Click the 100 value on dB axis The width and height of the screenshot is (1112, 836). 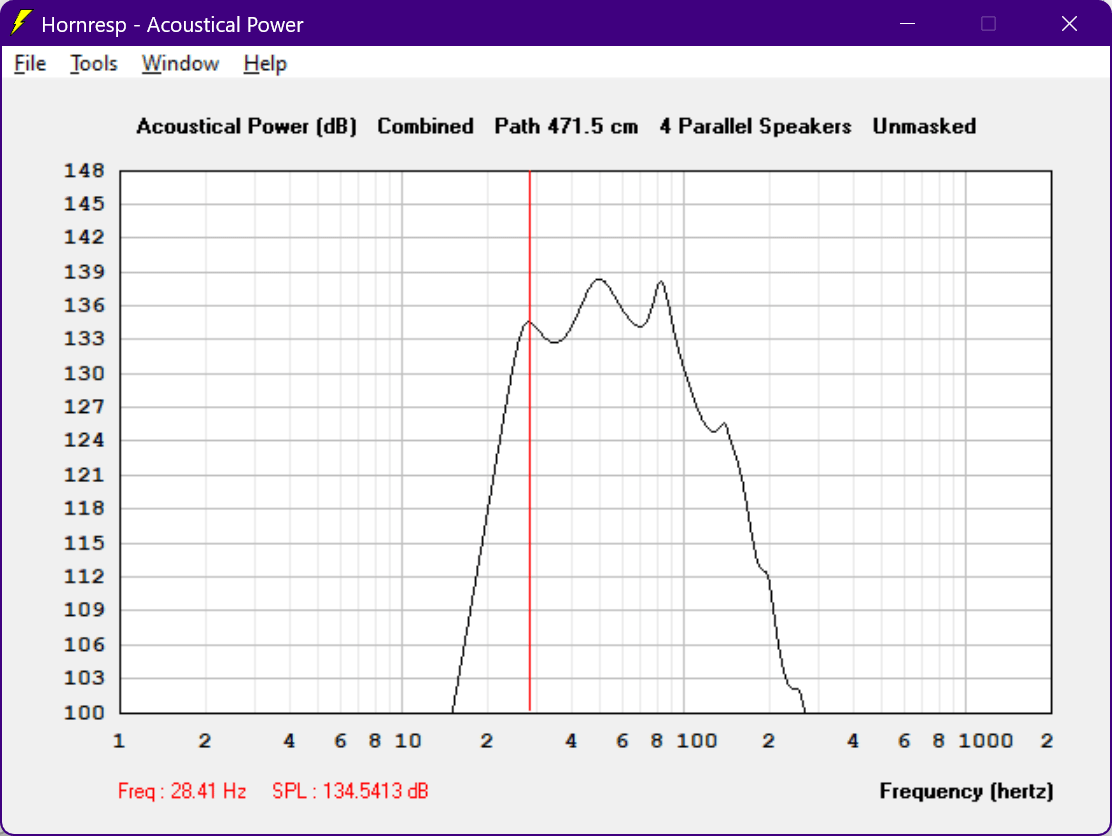[84, 713]
